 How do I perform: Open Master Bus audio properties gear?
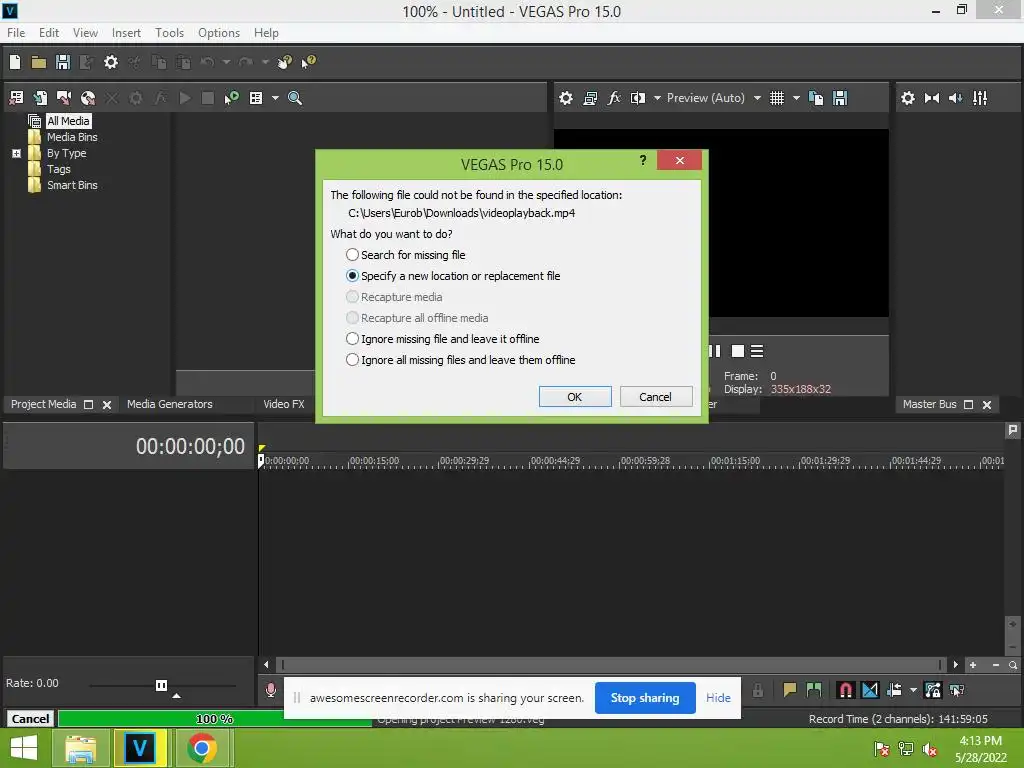point(908,98)
